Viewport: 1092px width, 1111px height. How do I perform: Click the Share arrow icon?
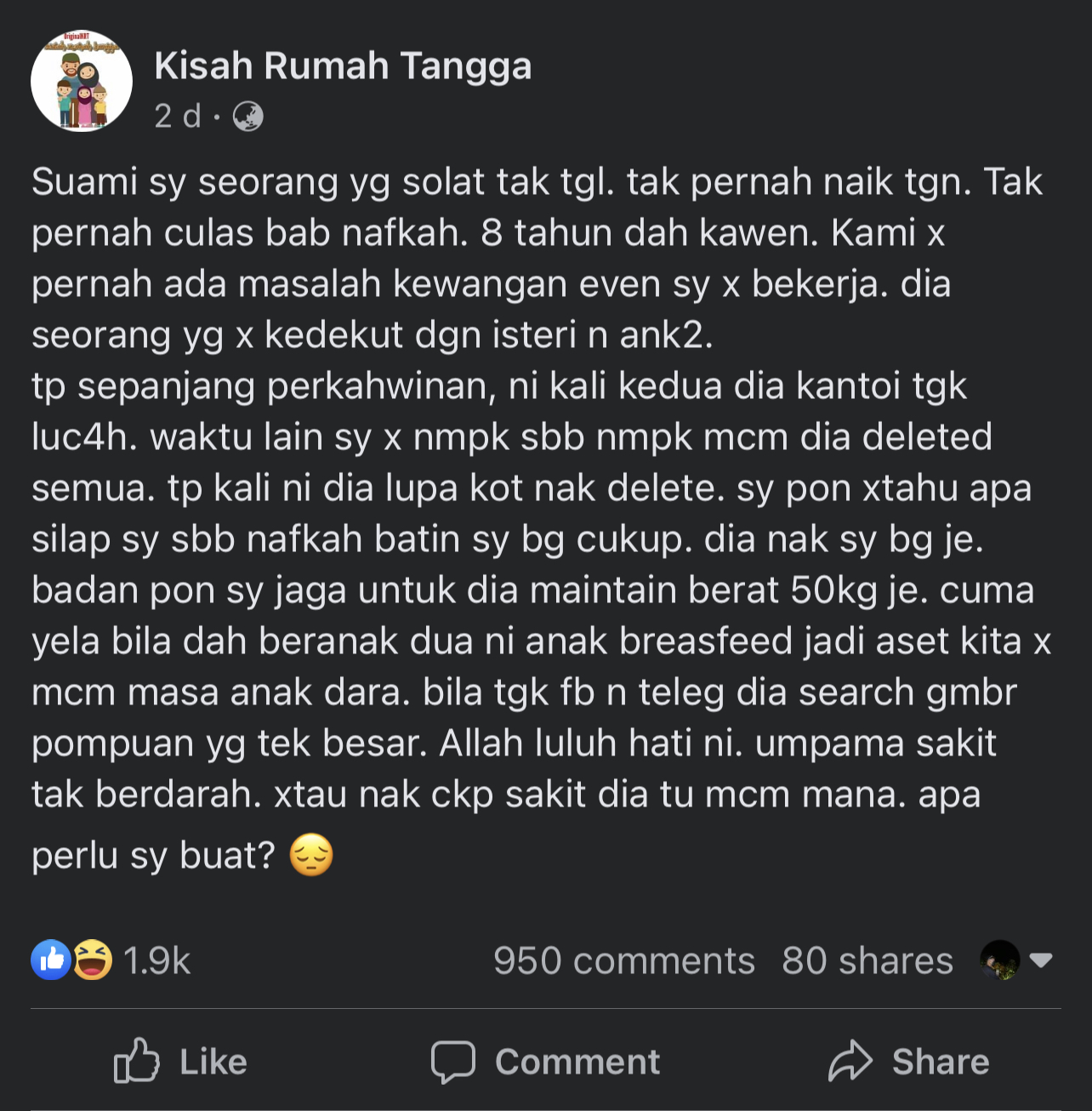click(x=850, y=1061)
